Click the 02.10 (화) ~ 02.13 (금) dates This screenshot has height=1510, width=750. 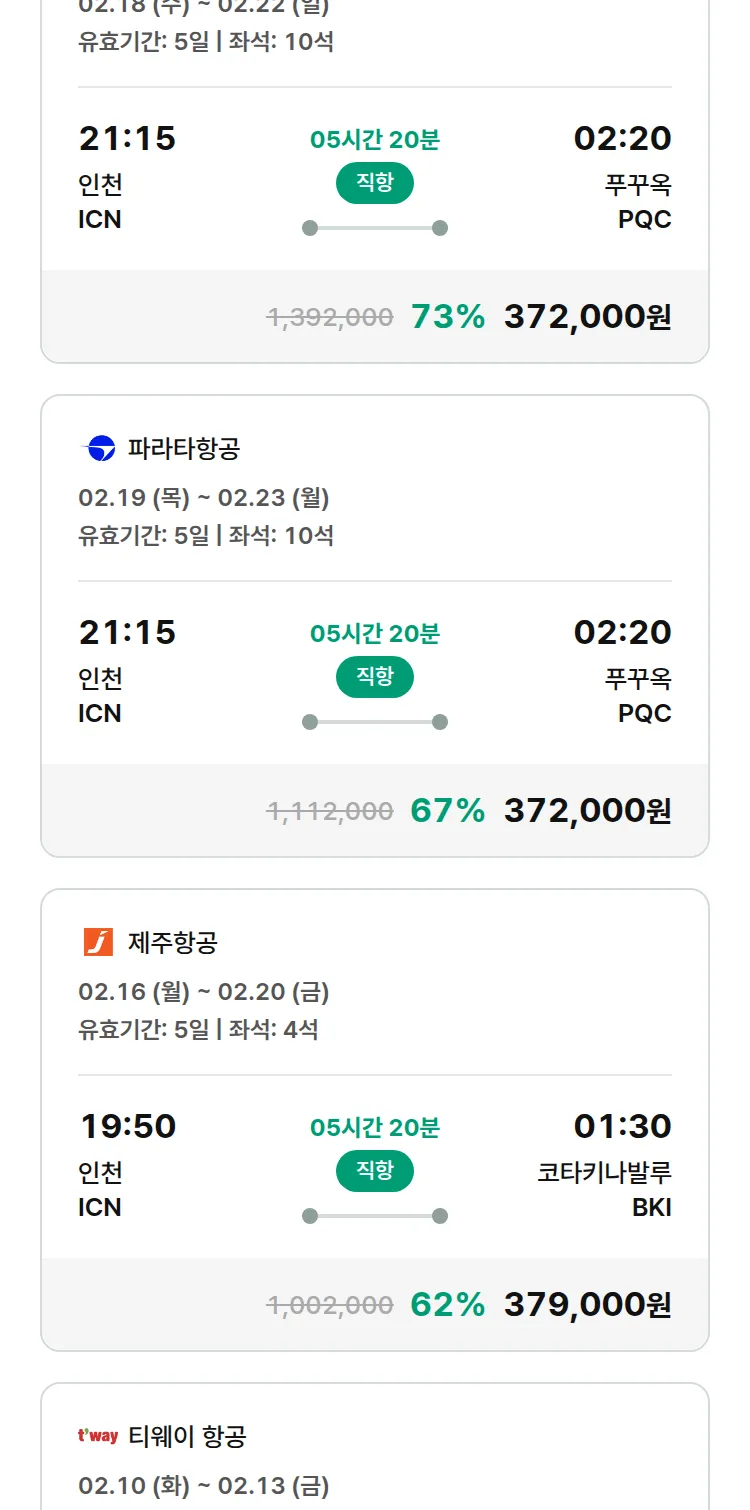(204, 1486)
